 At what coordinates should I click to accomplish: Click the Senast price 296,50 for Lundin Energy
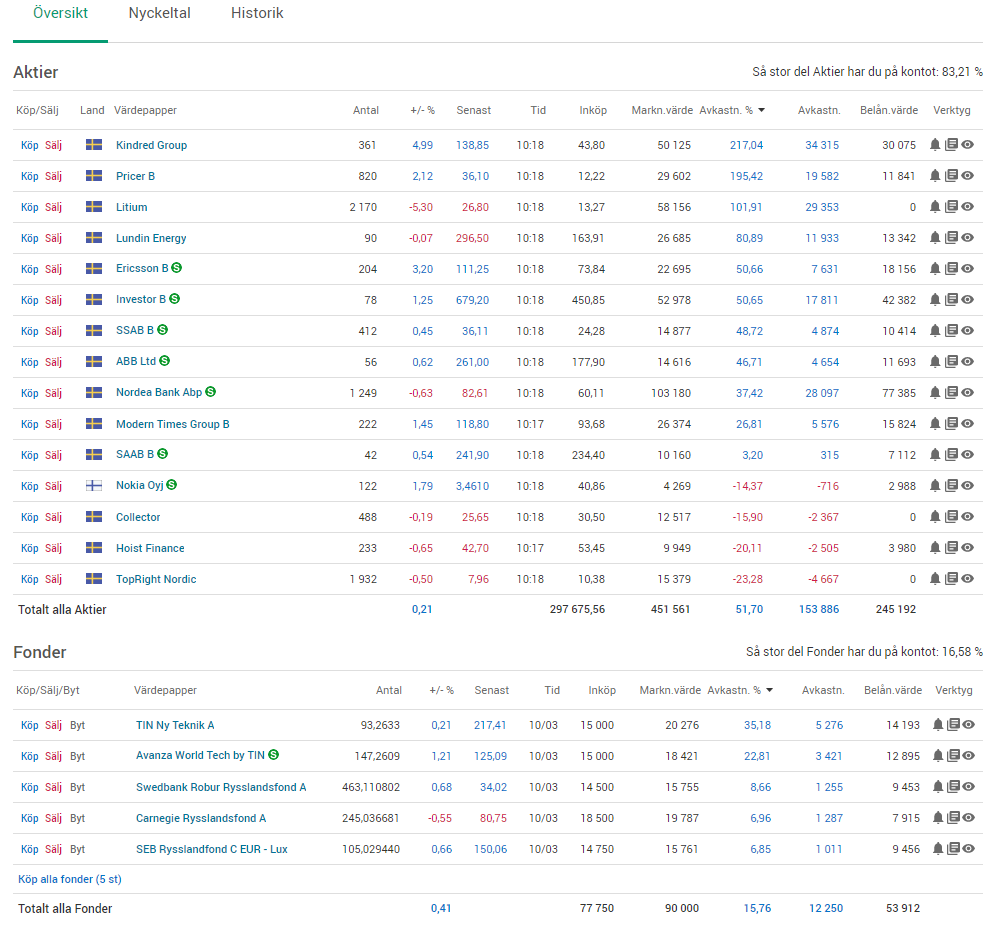tap(472, 238)
